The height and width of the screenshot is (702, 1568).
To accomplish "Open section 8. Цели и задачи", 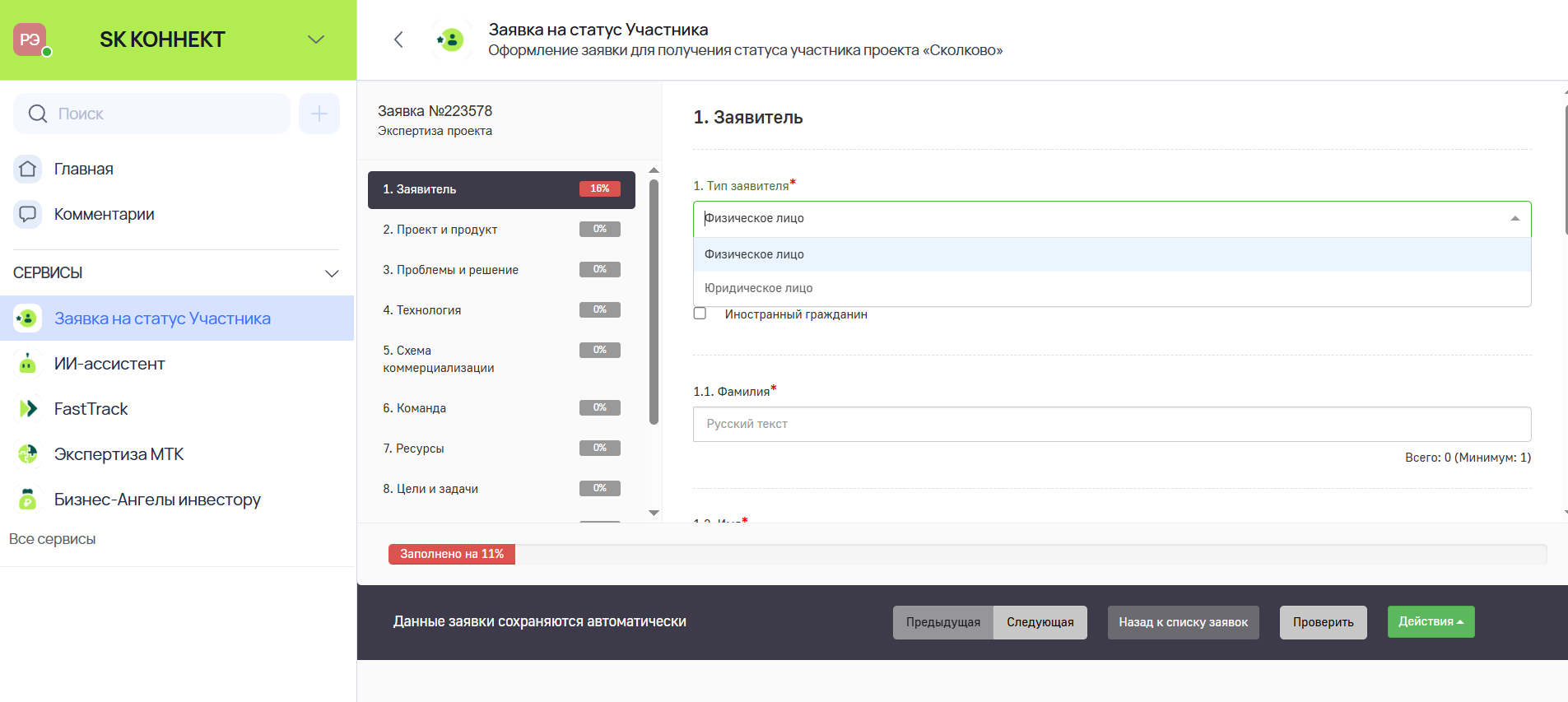I will click(x=501, y=489).
